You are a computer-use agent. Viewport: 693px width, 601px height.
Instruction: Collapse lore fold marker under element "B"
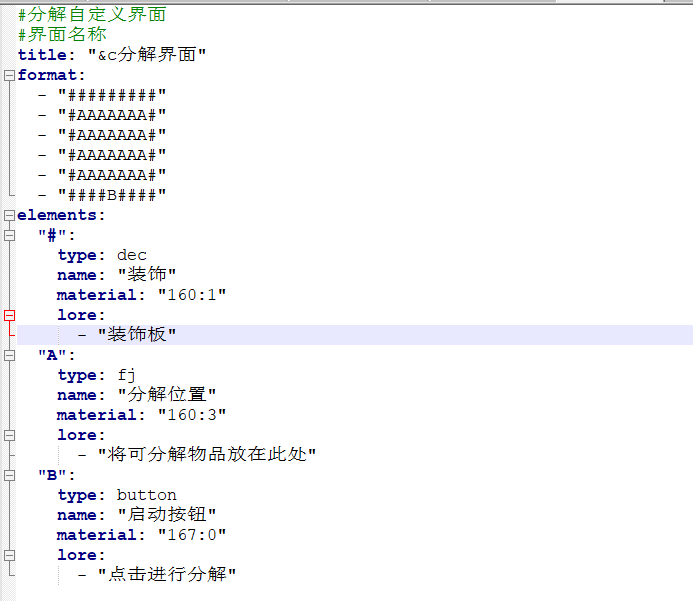[9, 555]
